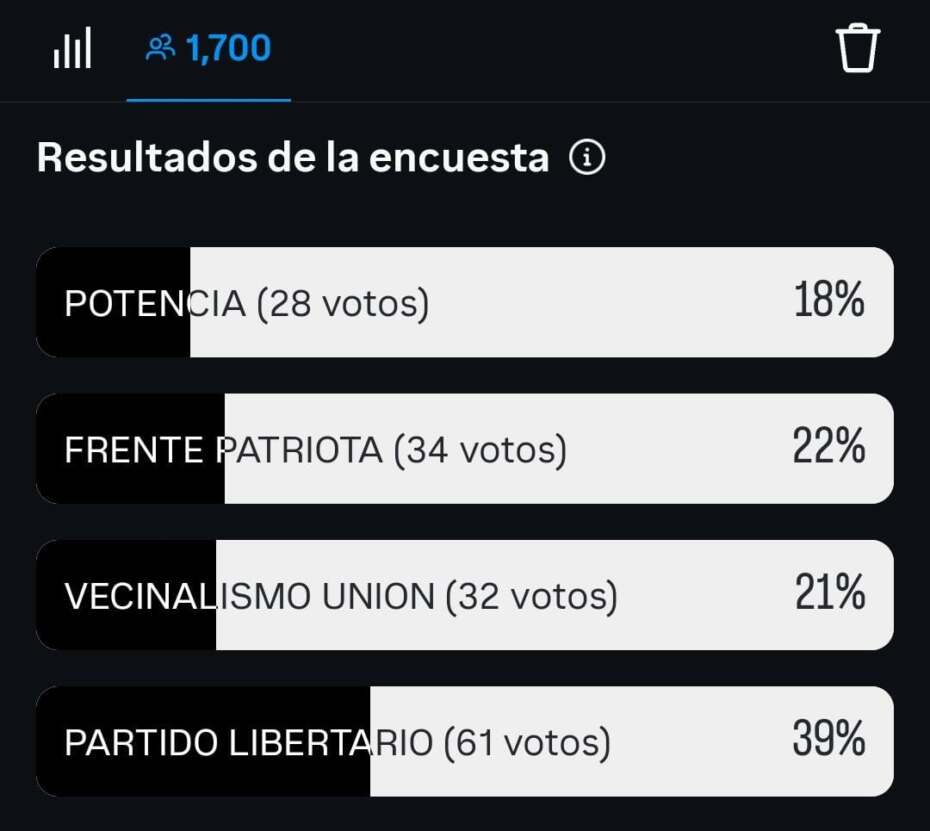Click the blue underline of the active tab
Screen dimensions: 930x831
pos(208,100)
